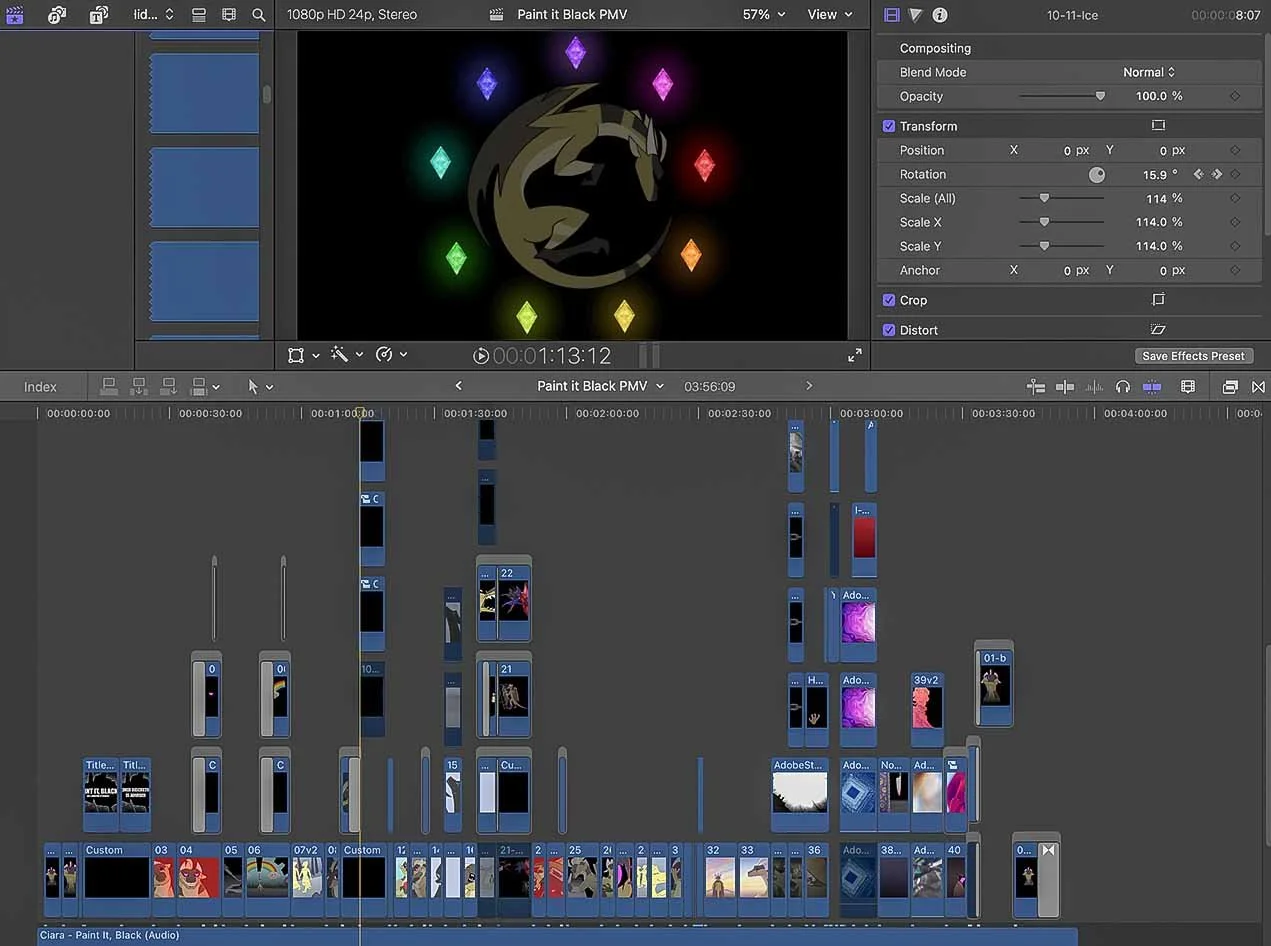
Task: Add keyframe for Opacity
Action: (x=1235, y=96)
